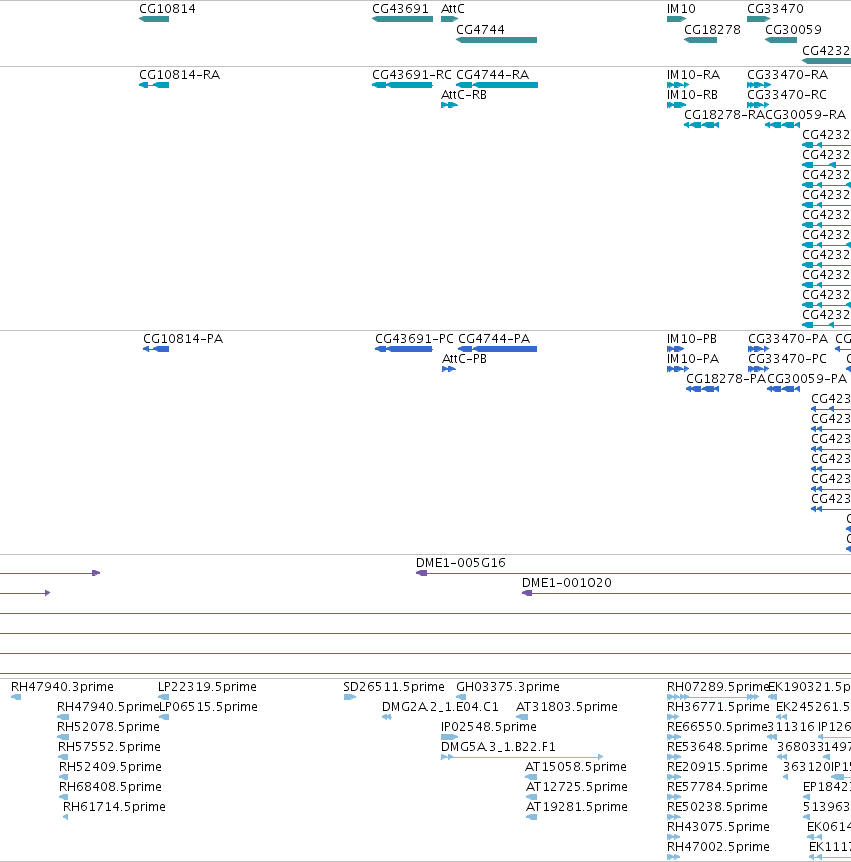Viewport: 851px width, 862px height.
Task: Click protein CG10814-PA
Action: click(156, 349)
